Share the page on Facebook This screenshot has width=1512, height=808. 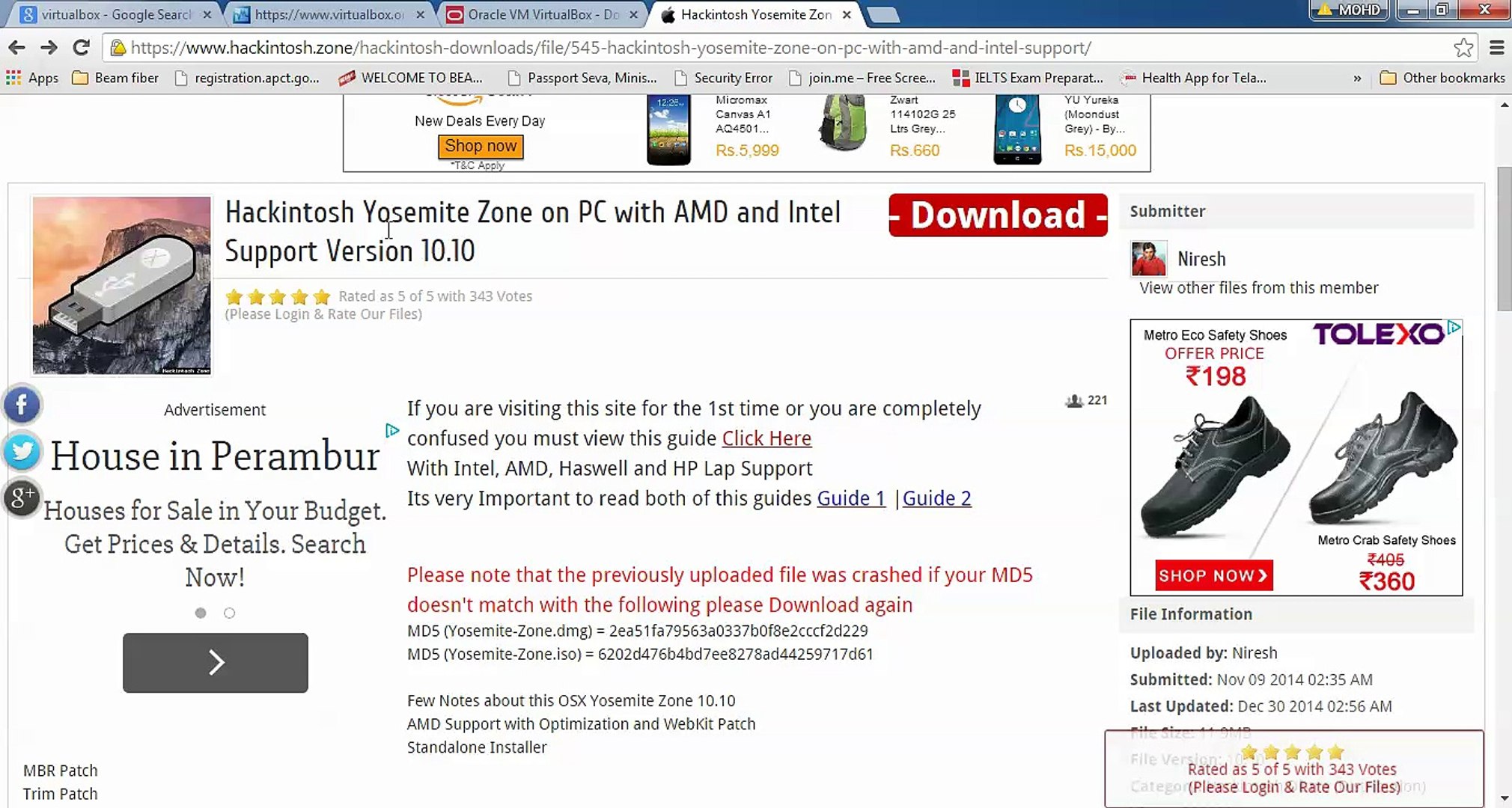(x=22, y=405)
